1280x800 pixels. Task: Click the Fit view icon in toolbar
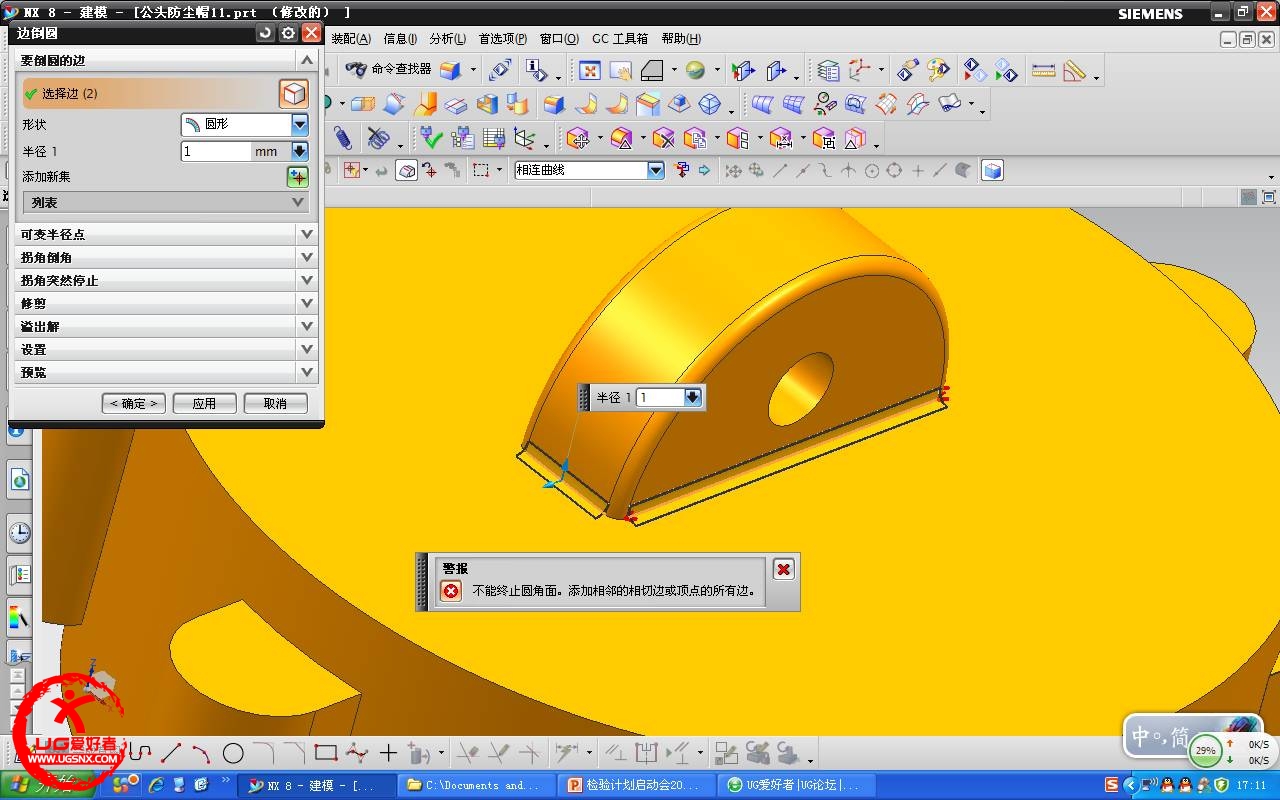590,70
